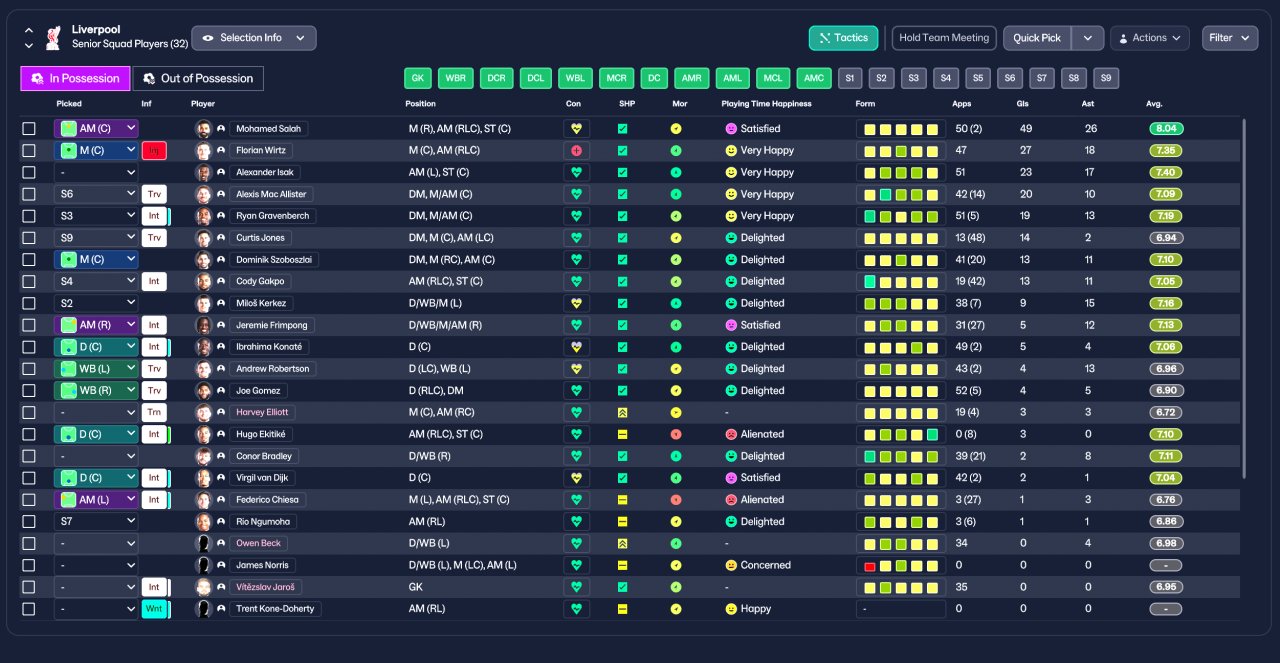This screenshot has width=1280, height=663.
Task: Open the Selection Info dropdown
Action: click(x=254, y=38)
